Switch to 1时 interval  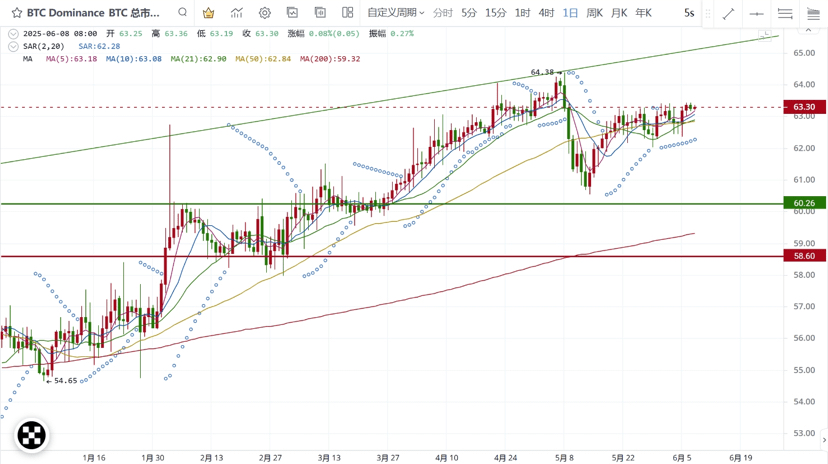coord(522,13)
